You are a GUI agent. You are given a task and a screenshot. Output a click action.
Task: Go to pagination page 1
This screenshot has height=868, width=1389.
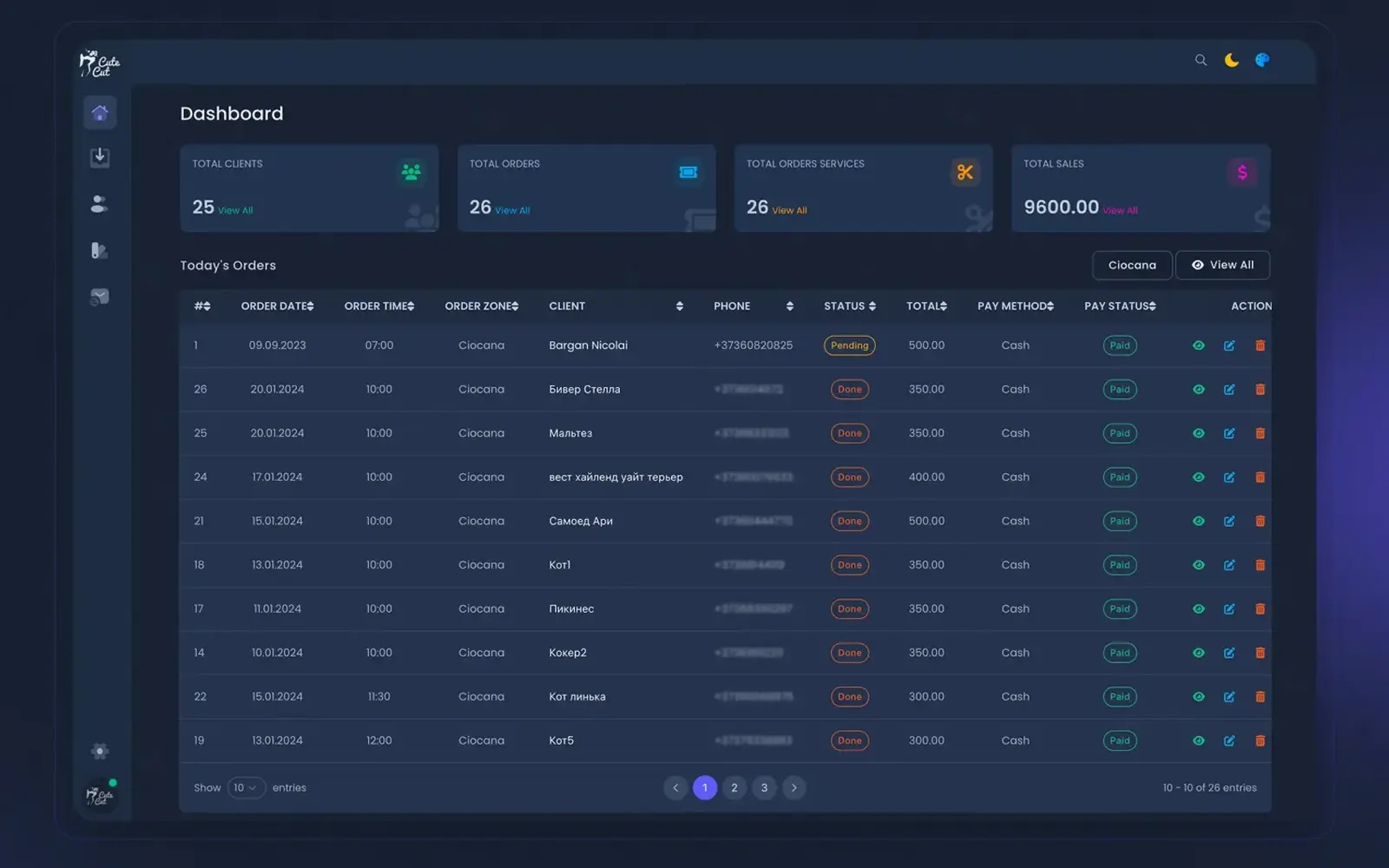click(705, 788)
